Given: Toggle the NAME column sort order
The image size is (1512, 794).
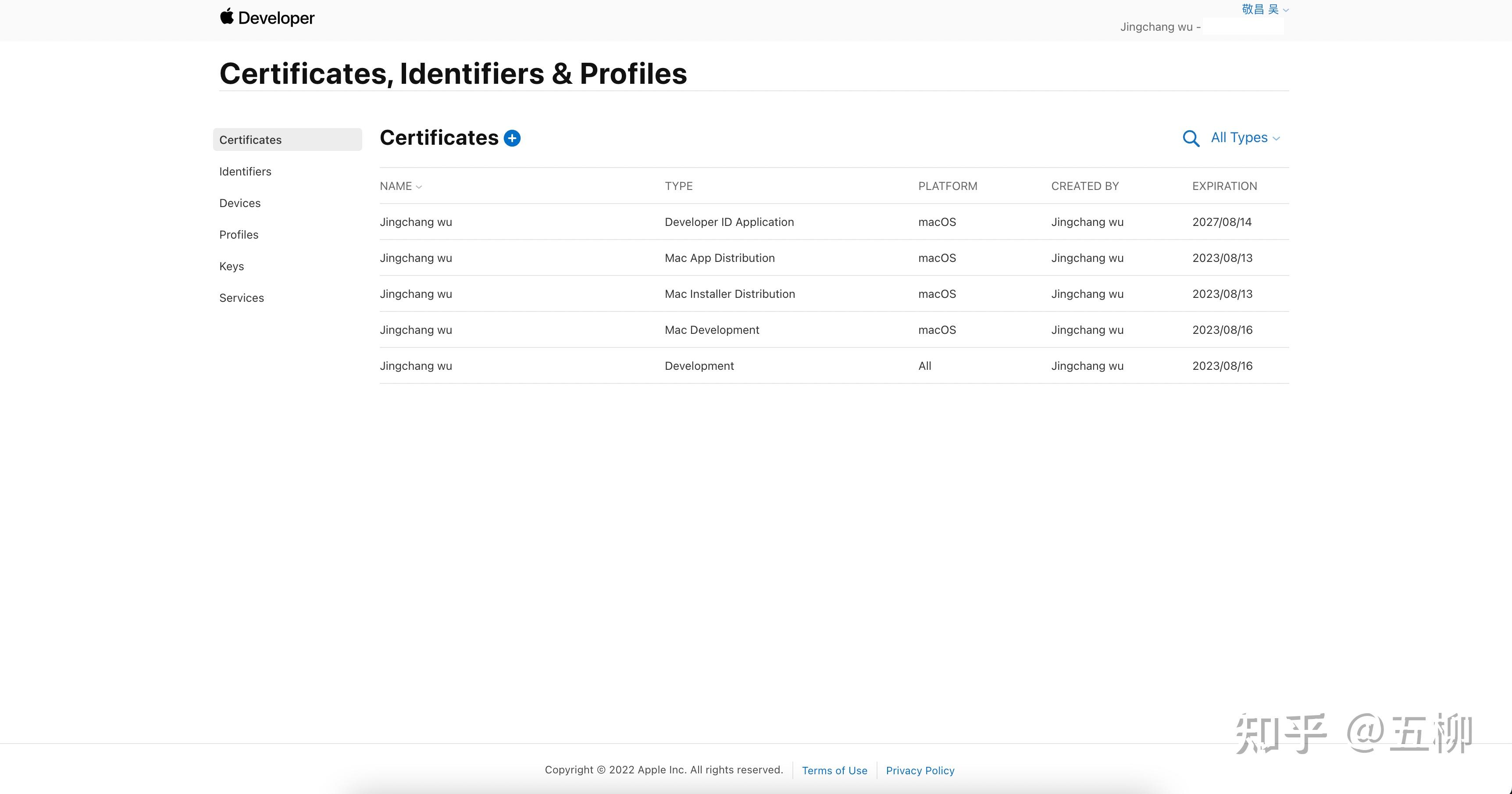Looking at the screenshot, I should point(401,186).
